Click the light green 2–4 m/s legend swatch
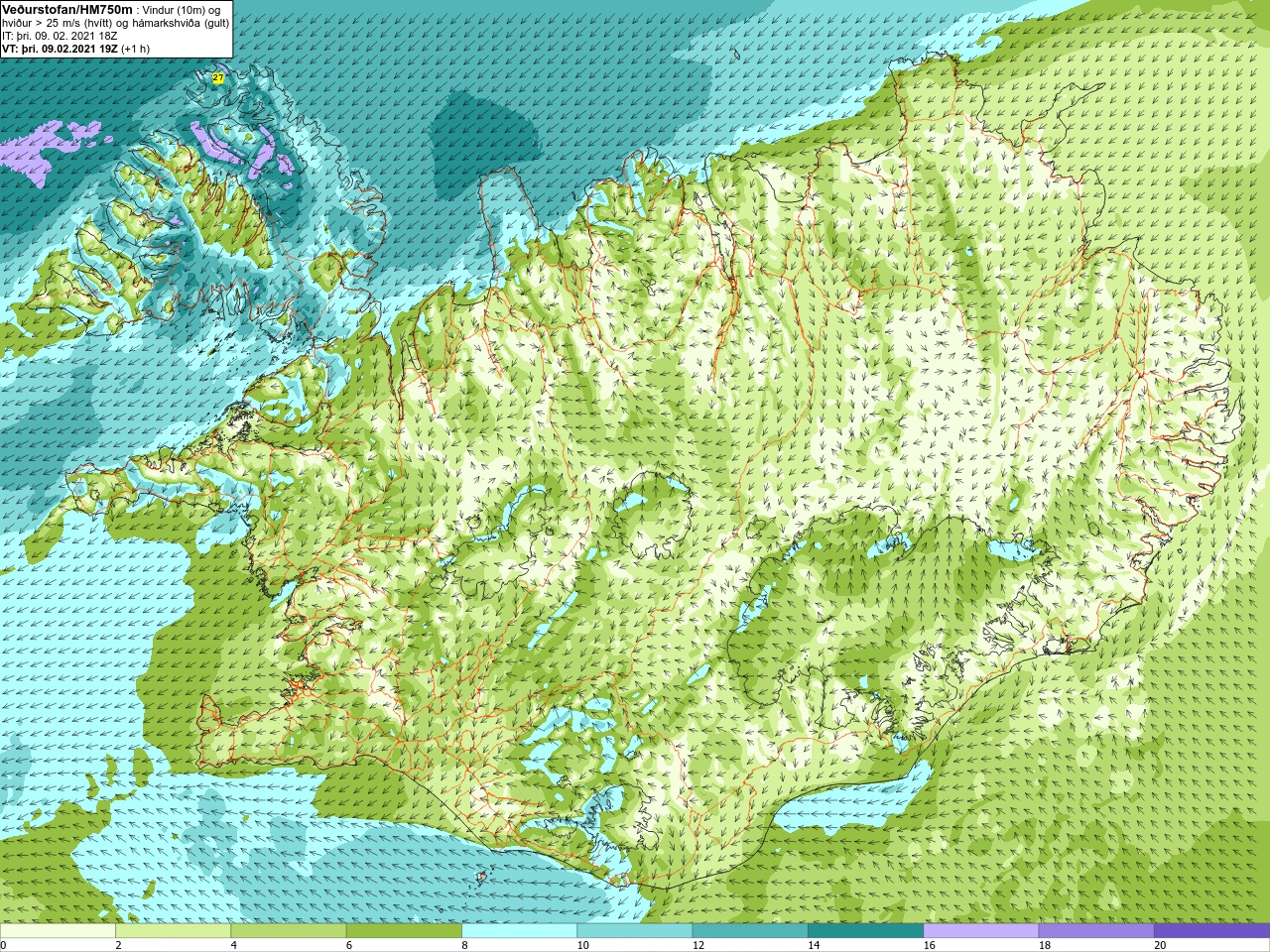The image size is (1270, 952). [x=173, y=931]
